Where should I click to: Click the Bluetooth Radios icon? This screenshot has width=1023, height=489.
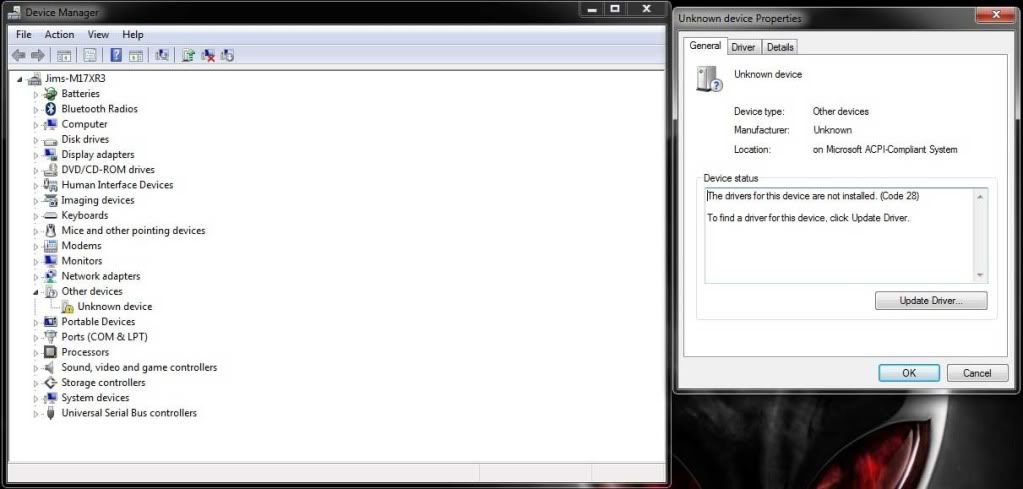50,109
